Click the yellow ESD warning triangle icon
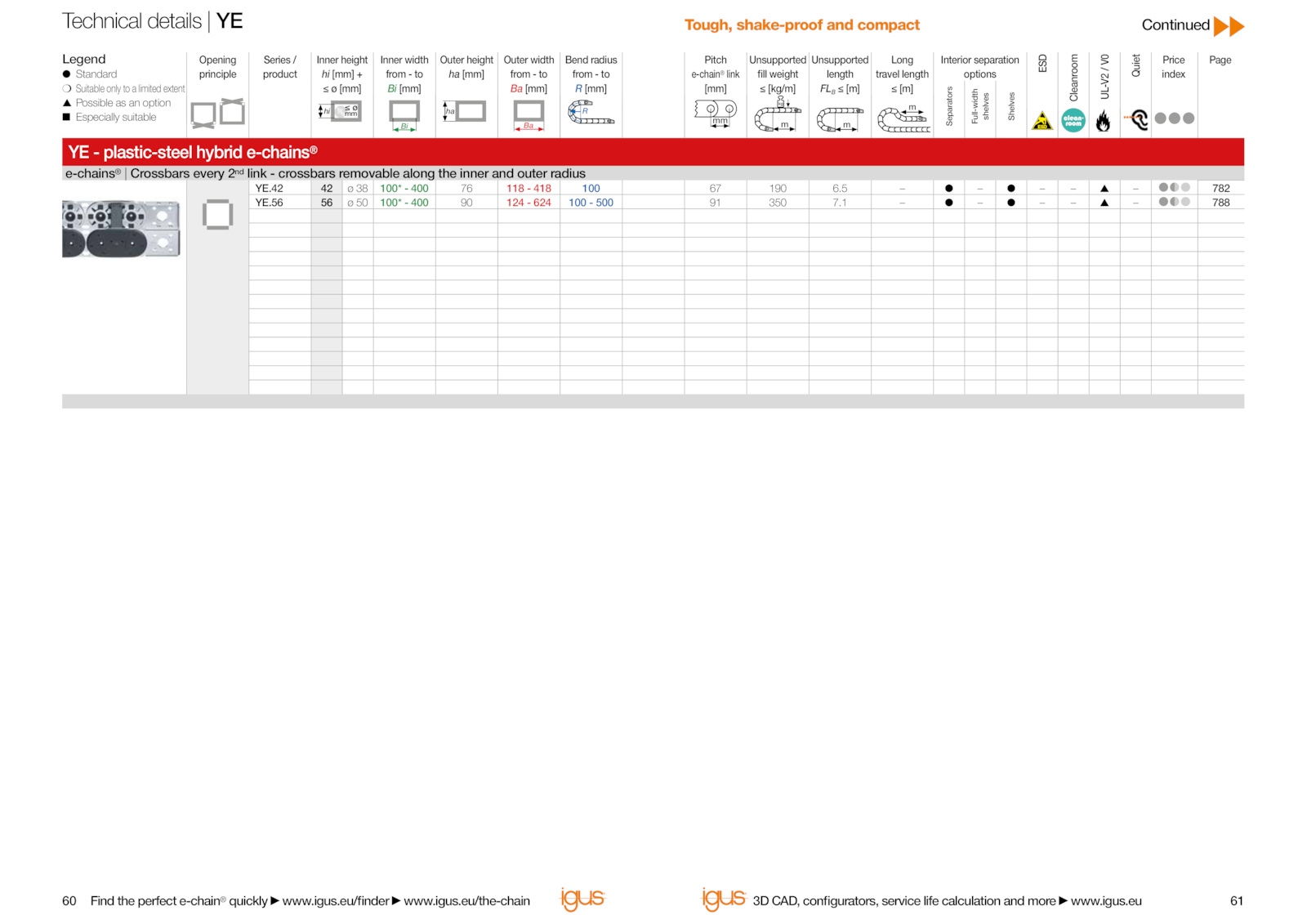 coord(1042,121)
